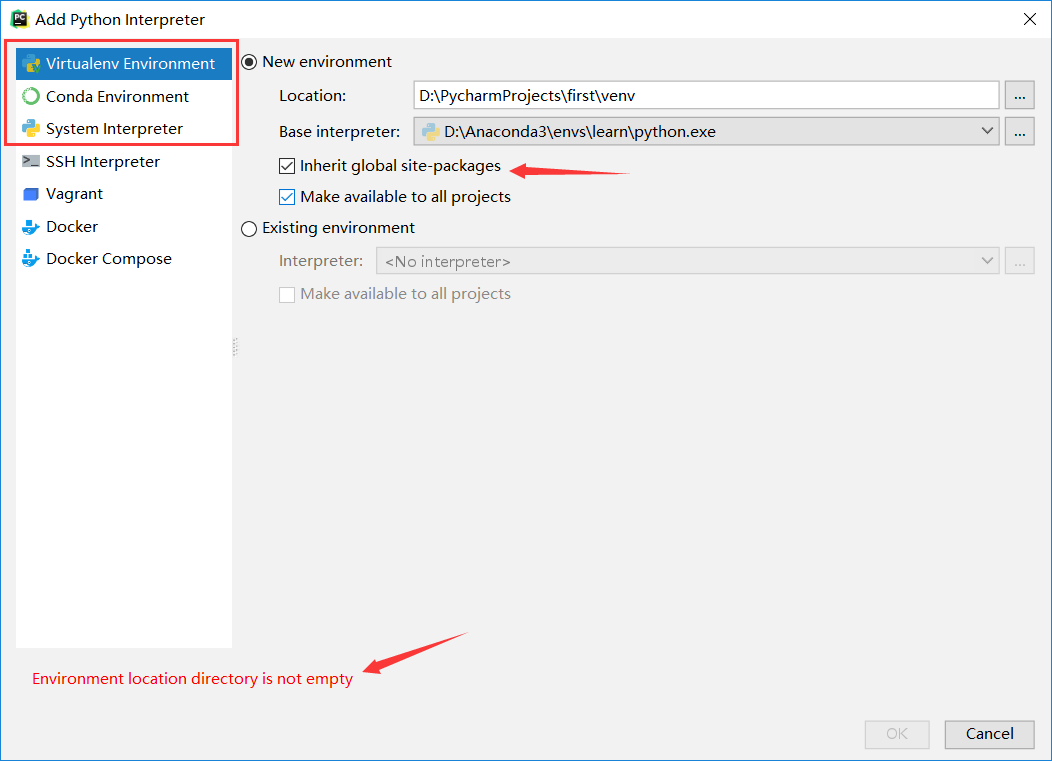Click the 'Environment location directory is not empty' message
Screen dimensions: 1052x761
pyautogui.click(x=193, y=679)
